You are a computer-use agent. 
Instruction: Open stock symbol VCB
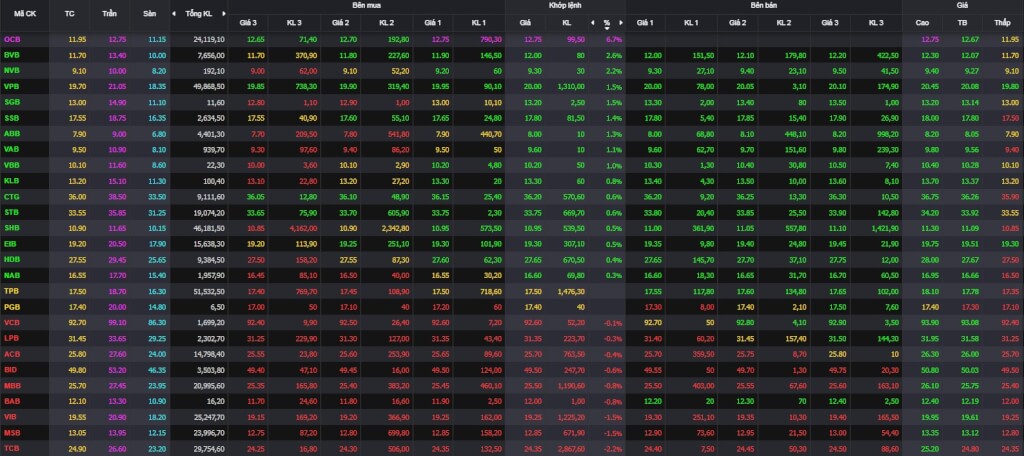point(12,322)
